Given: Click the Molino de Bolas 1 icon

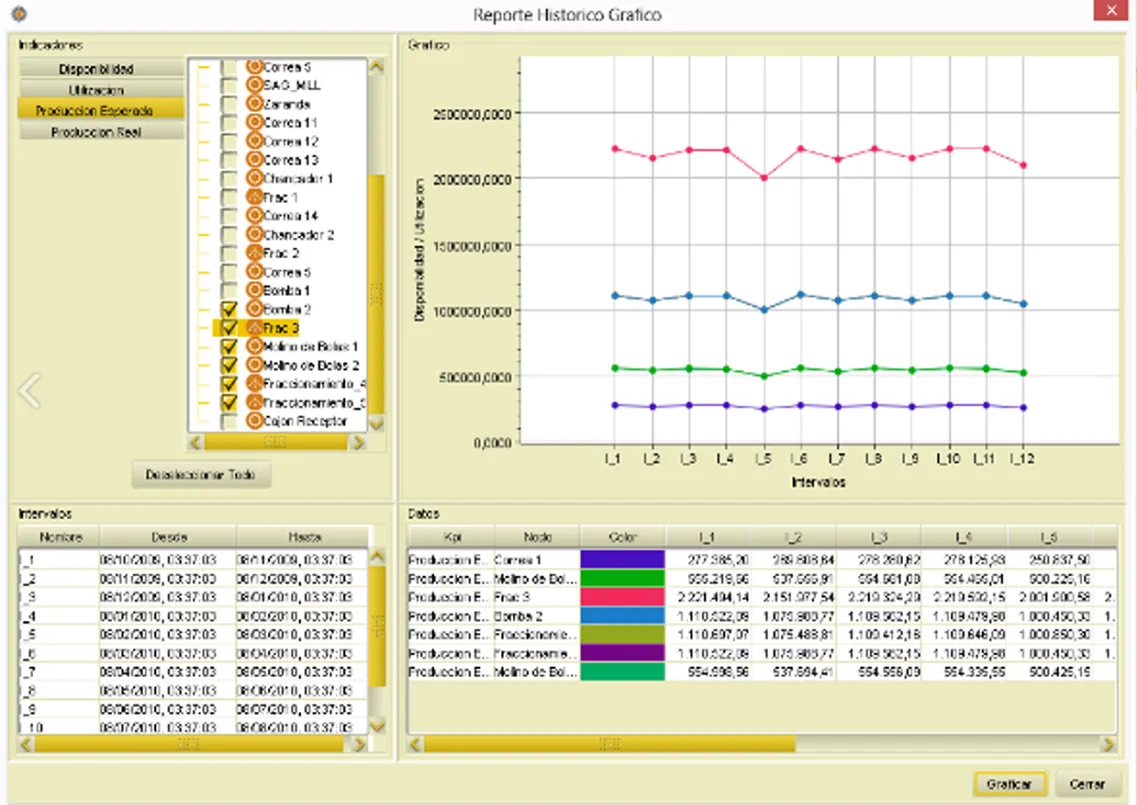Looking at the screenshot, I should 254,346.
